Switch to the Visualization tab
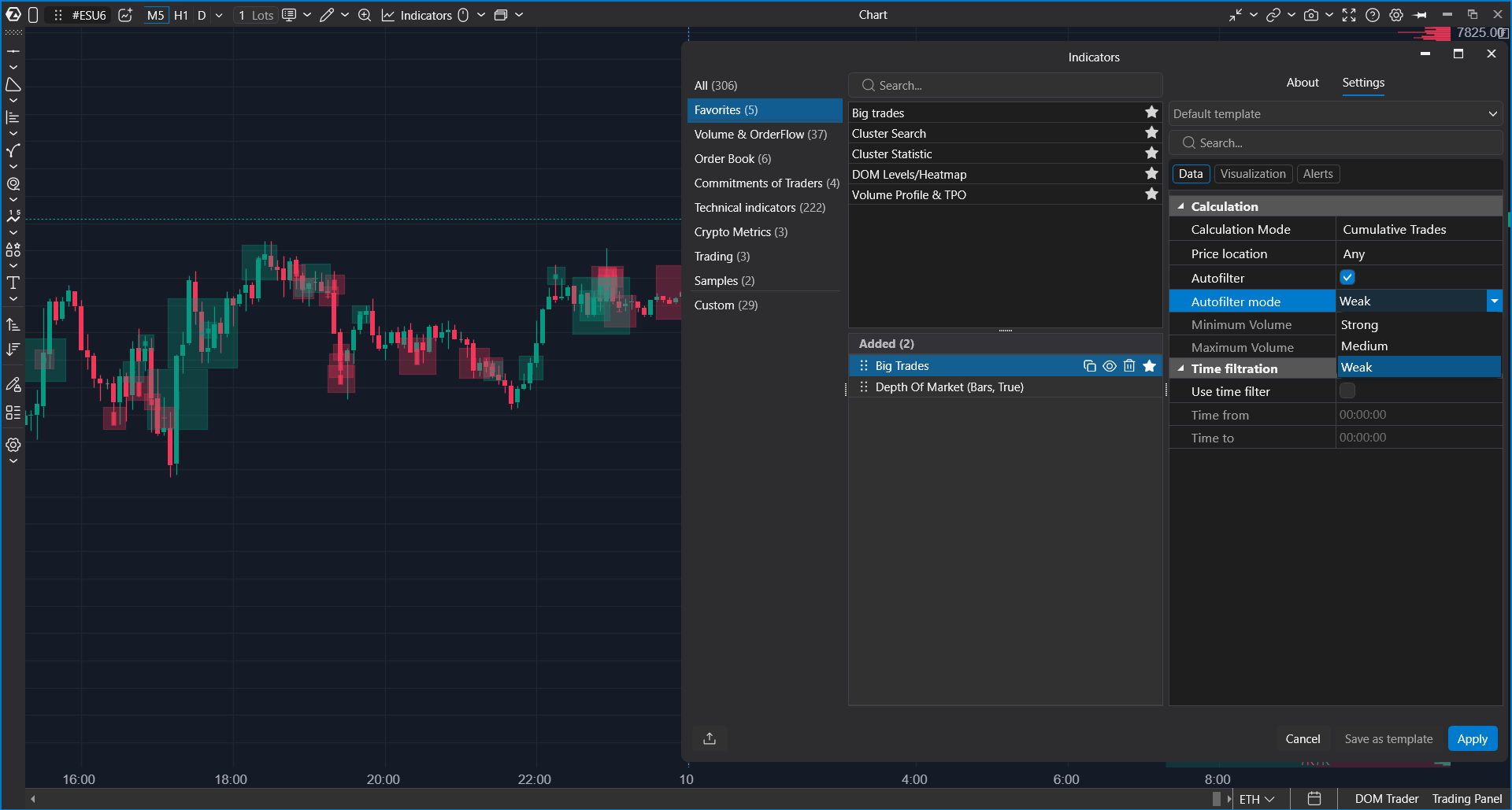This screenshot has width=1512, height=810. [x=1253, y=174]
